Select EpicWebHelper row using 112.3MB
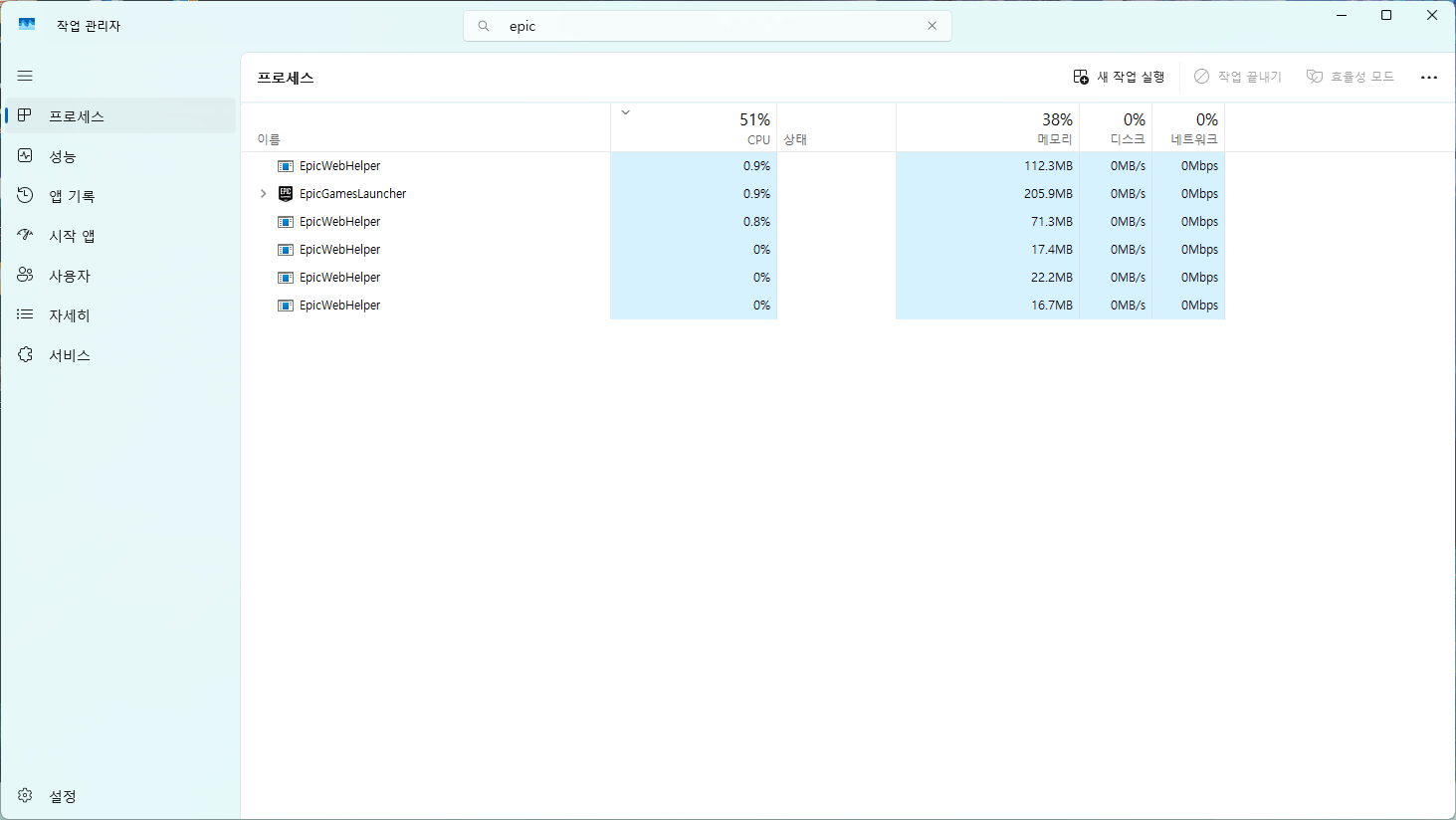This screenshot has width=1456, height=820. coord(732,166)
